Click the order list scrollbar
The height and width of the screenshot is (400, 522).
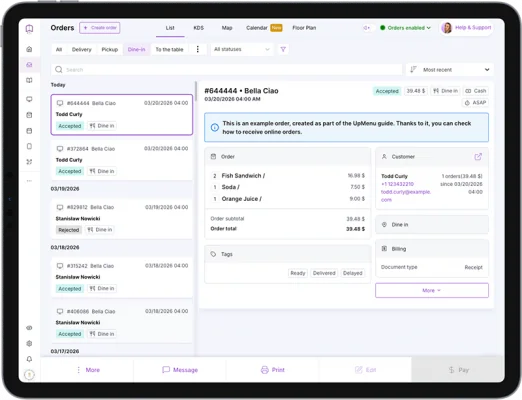(x=197, y=91)
